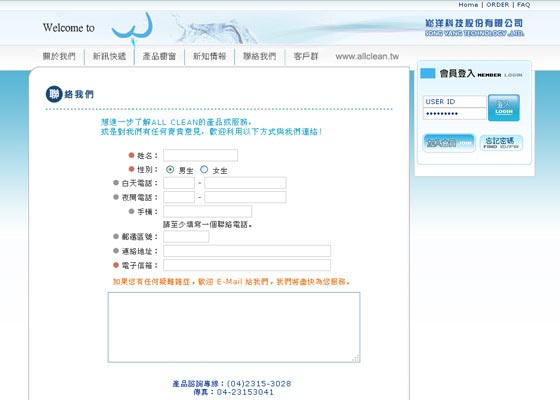Open the 客戶群 menu item
Image resolution: width=560 pixels, height=400 pixels.
[x=306, y=56]
